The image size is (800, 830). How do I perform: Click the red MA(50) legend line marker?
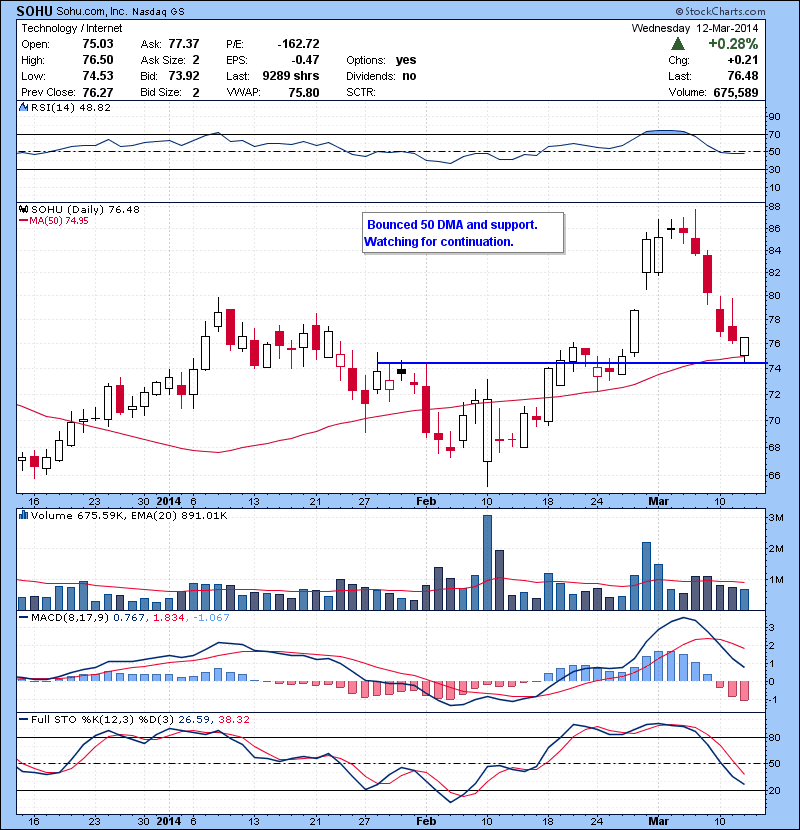[x=23, y=221]
